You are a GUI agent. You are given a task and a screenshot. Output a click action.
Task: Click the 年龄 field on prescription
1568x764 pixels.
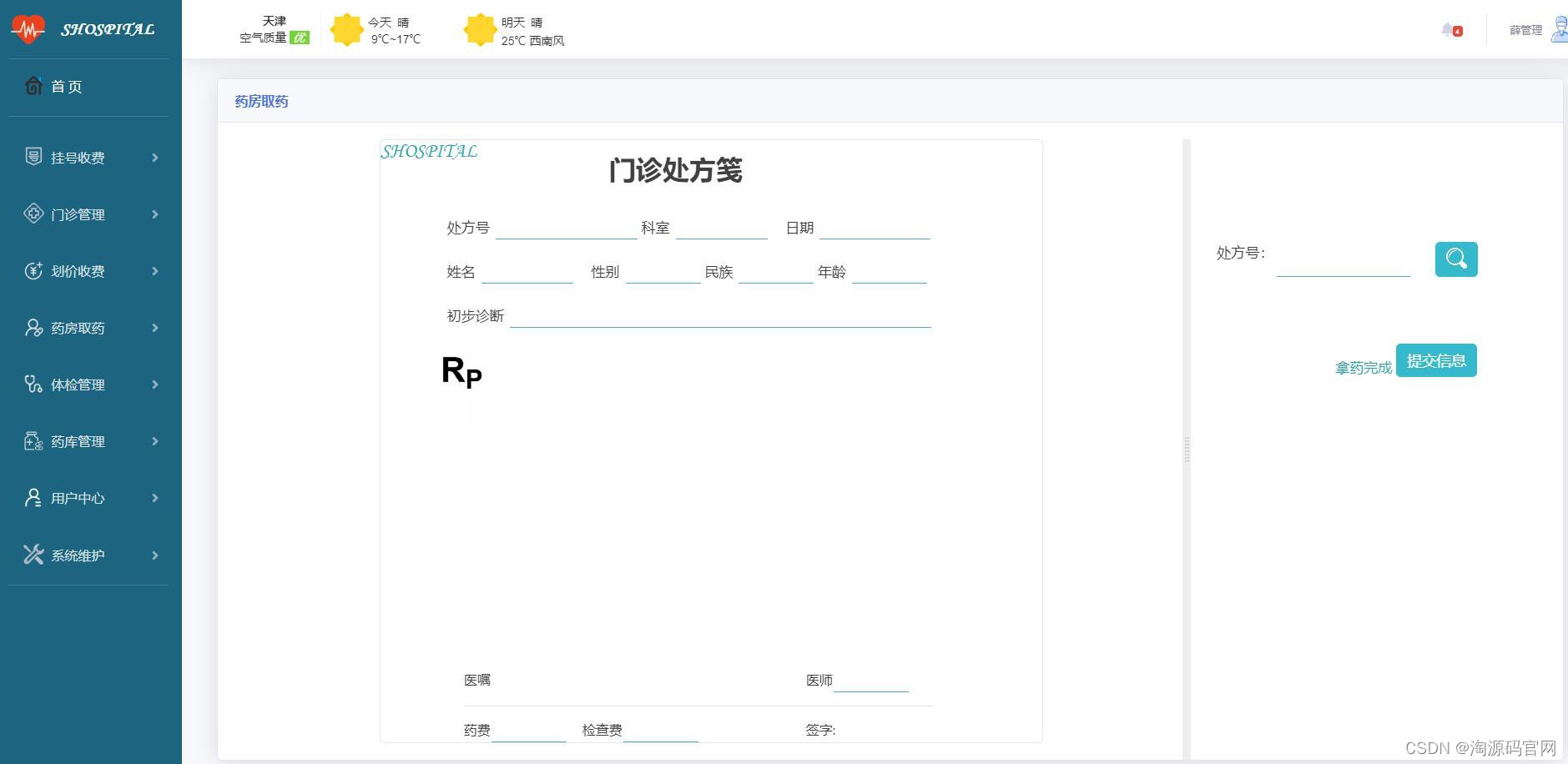click(890, 272)
